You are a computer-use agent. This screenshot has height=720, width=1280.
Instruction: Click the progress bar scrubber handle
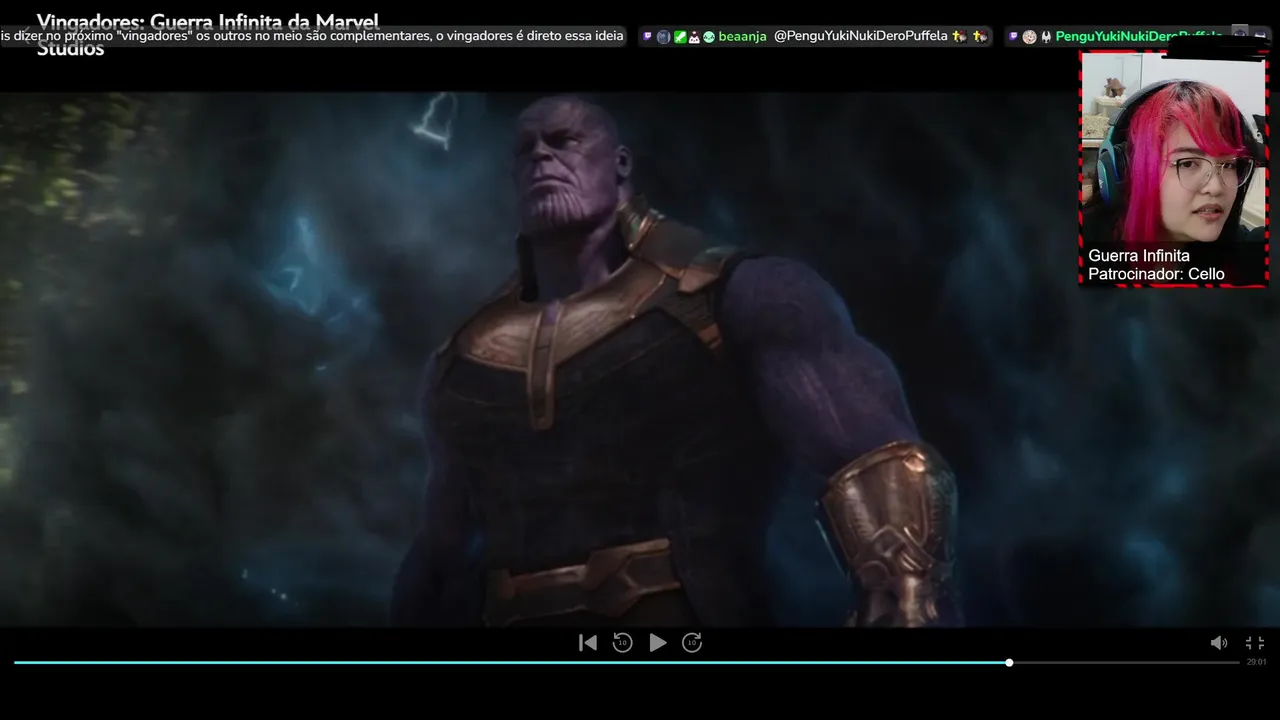pos(1009,662)
